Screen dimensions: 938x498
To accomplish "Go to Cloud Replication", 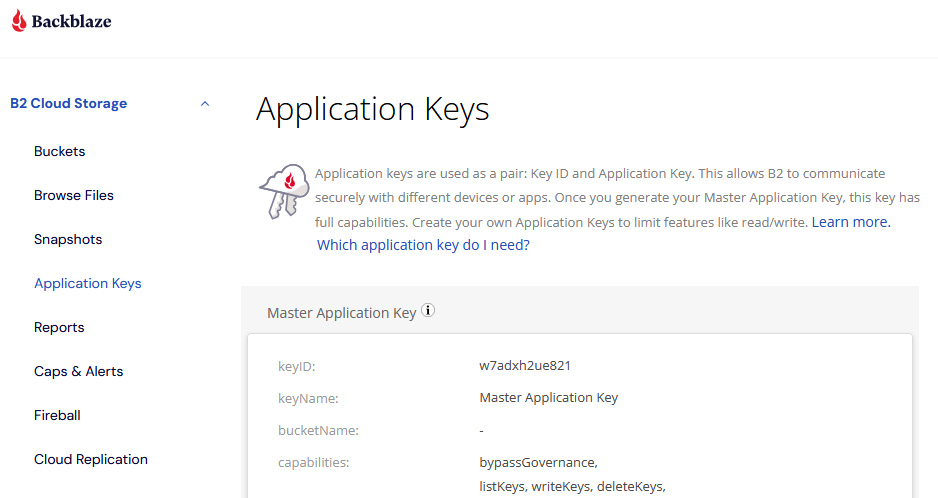I will click(91, 460).
